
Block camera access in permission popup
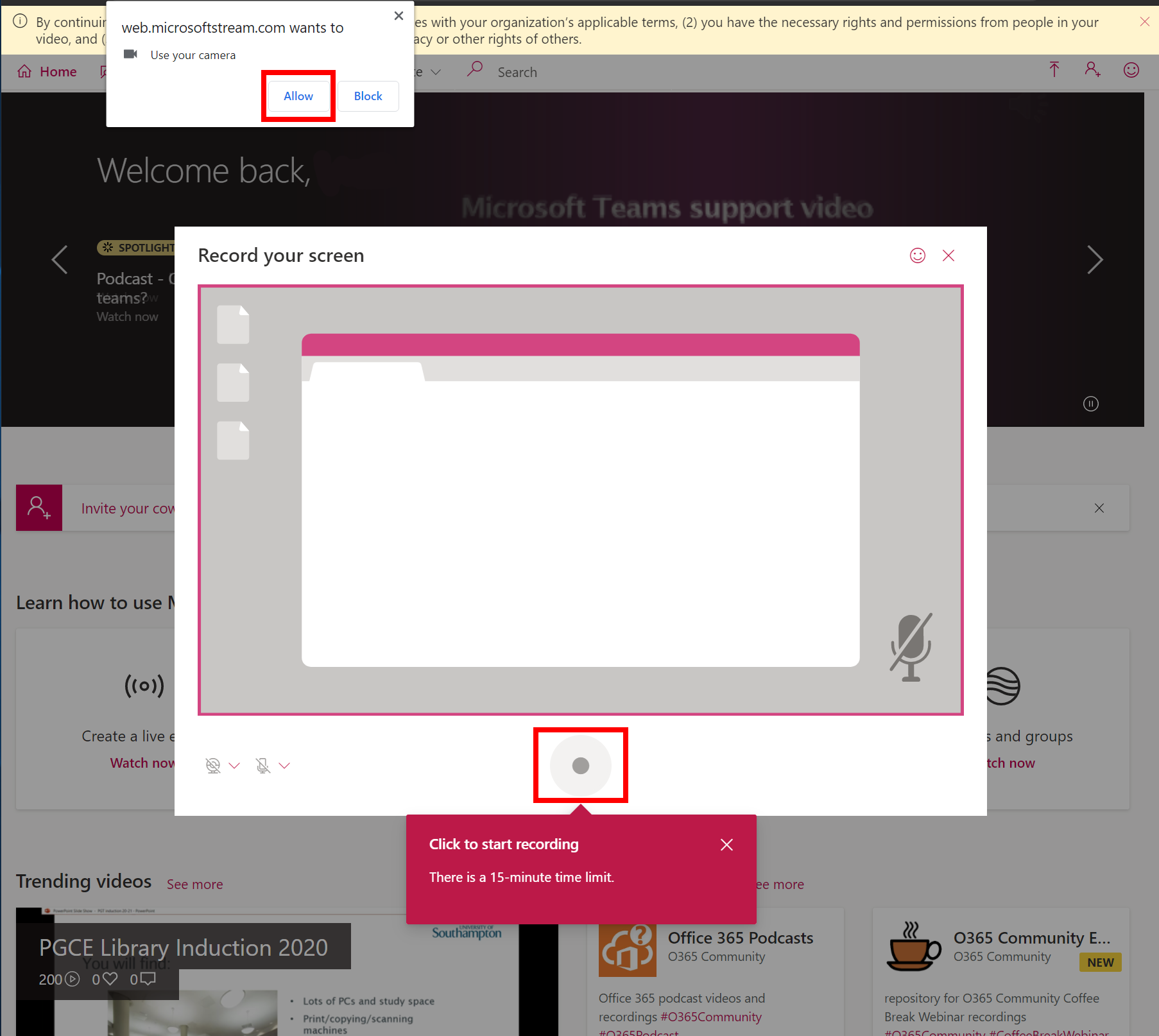(368, 96)
